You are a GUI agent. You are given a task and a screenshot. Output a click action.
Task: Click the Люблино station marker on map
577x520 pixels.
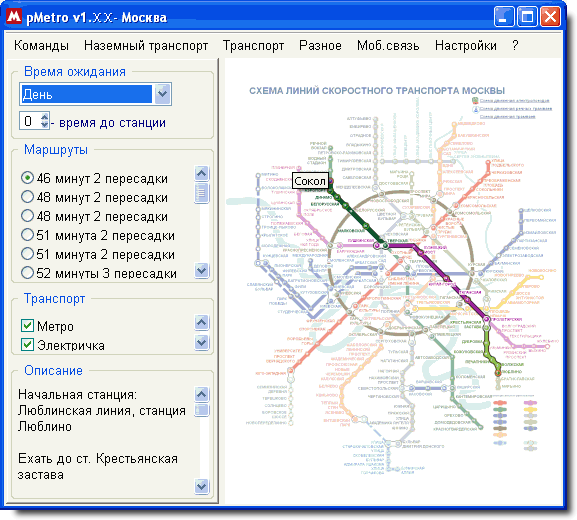498,372
